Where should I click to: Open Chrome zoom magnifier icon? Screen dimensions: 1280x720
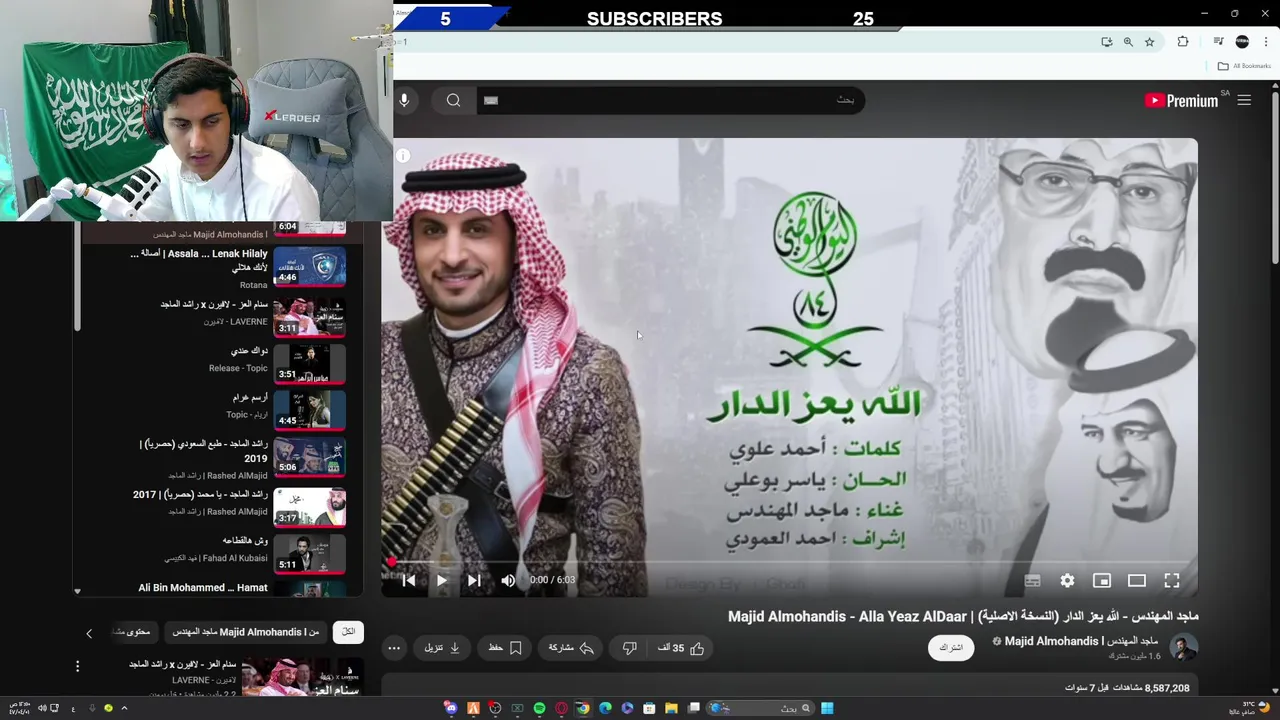click(x=1128, y=42)
